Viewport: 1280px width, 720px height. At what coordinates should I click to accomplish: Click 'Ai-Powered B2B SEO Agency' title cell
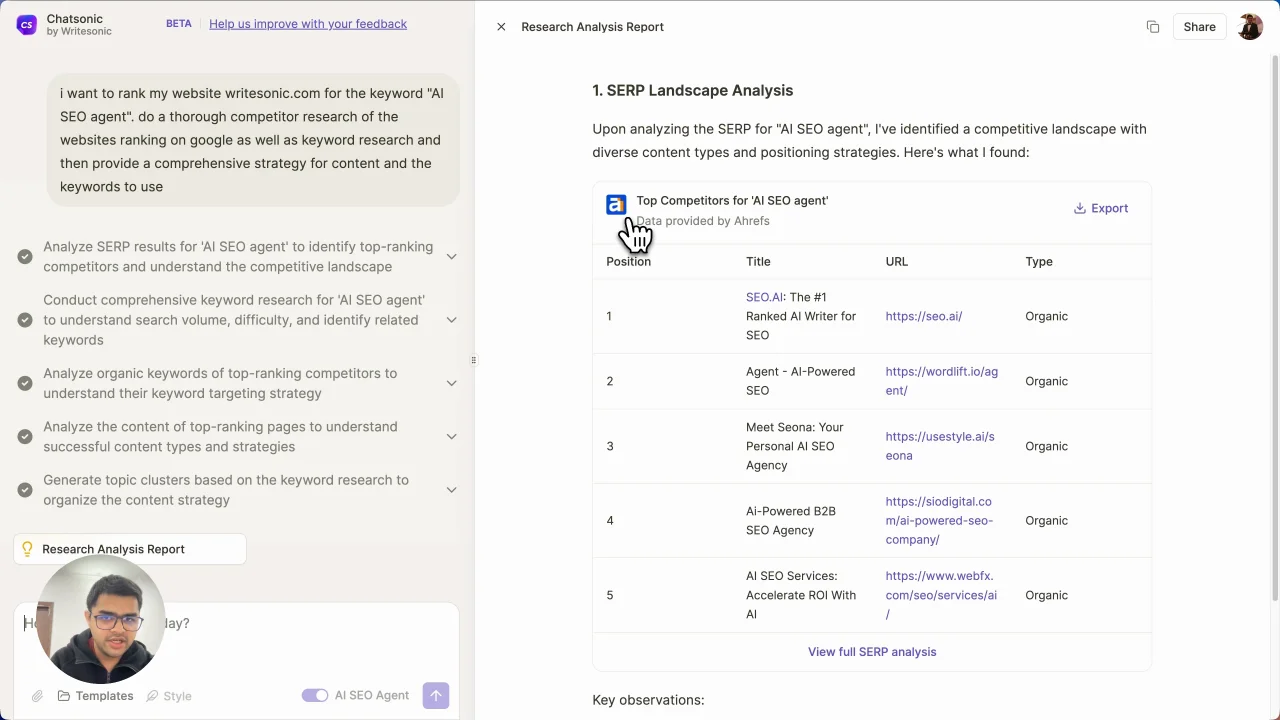point(791,520)
